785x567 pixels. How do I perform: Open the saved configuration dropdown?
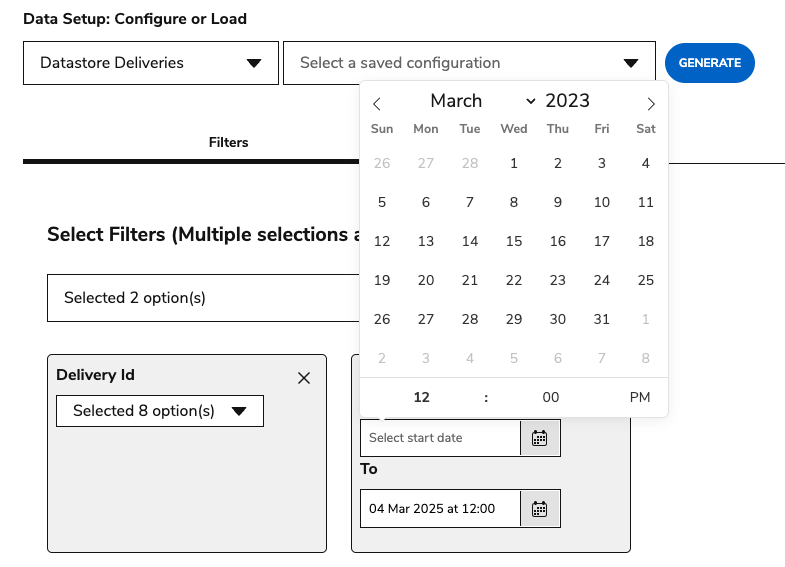point(469,63)
